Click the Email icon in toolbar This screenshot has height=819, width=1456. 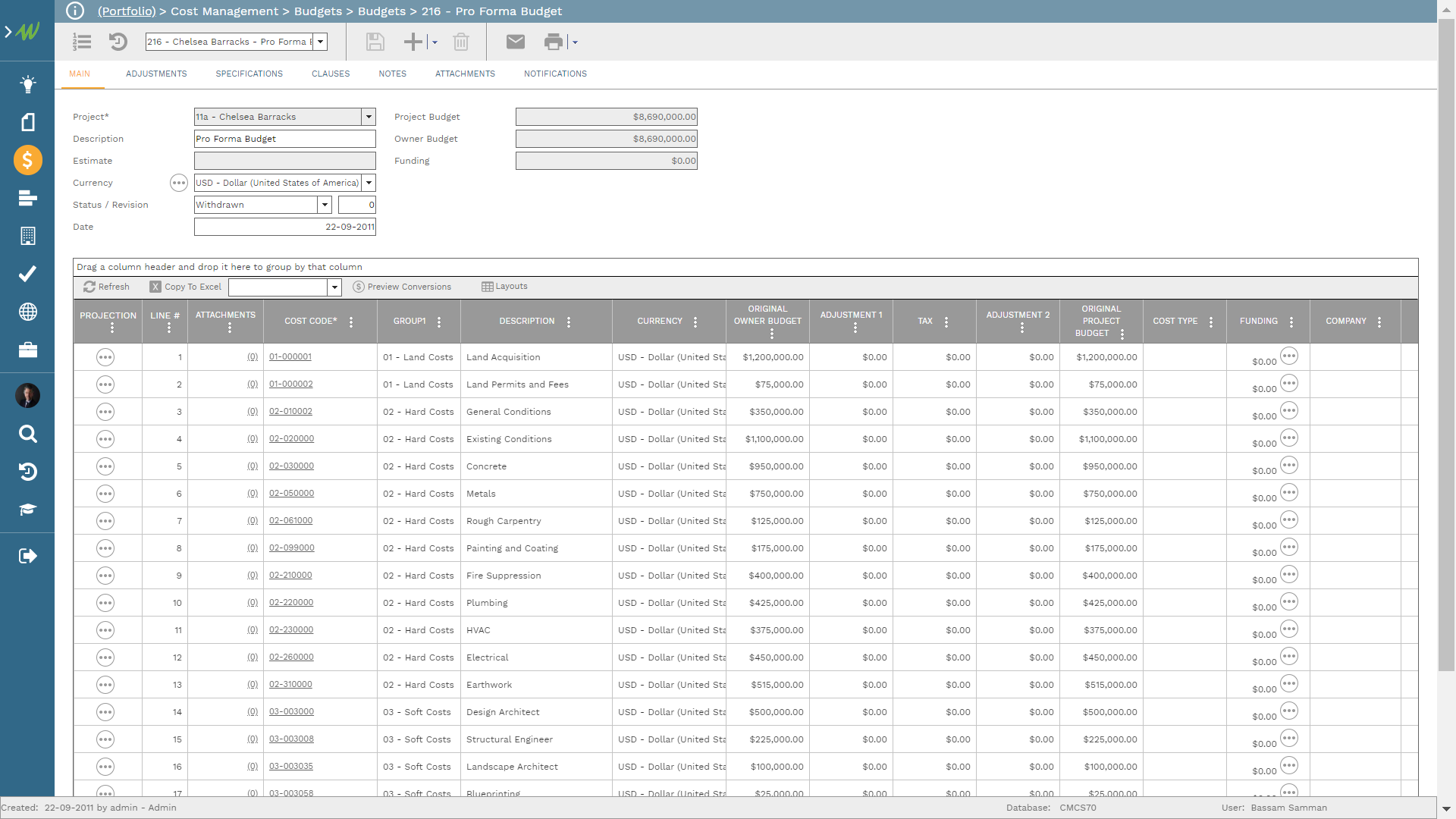point(515,42)
